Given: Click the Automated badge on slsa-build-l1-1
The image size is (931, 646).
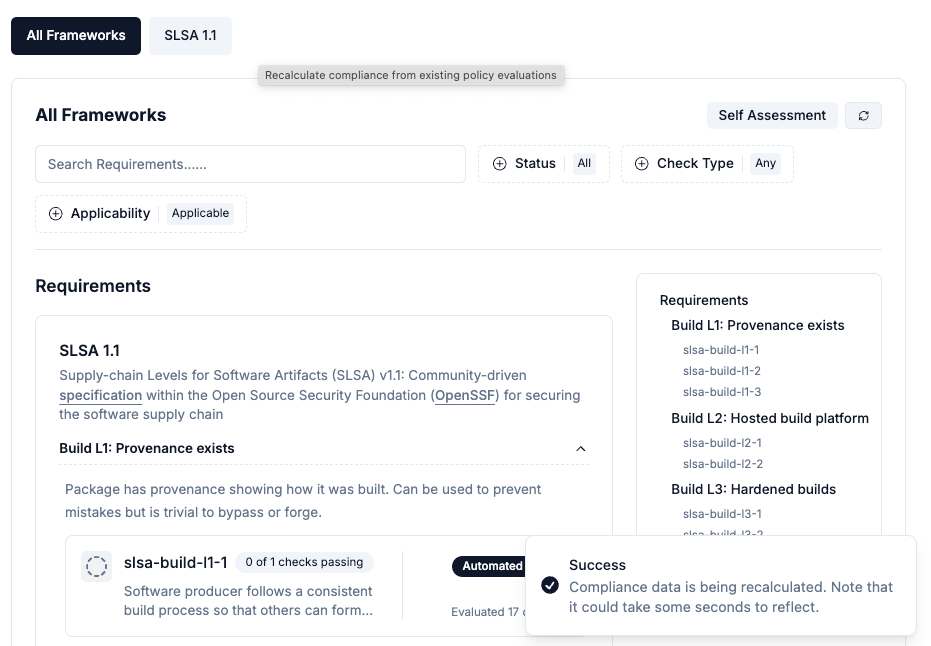Looking at the screenshot, I should tap(489, 566).
